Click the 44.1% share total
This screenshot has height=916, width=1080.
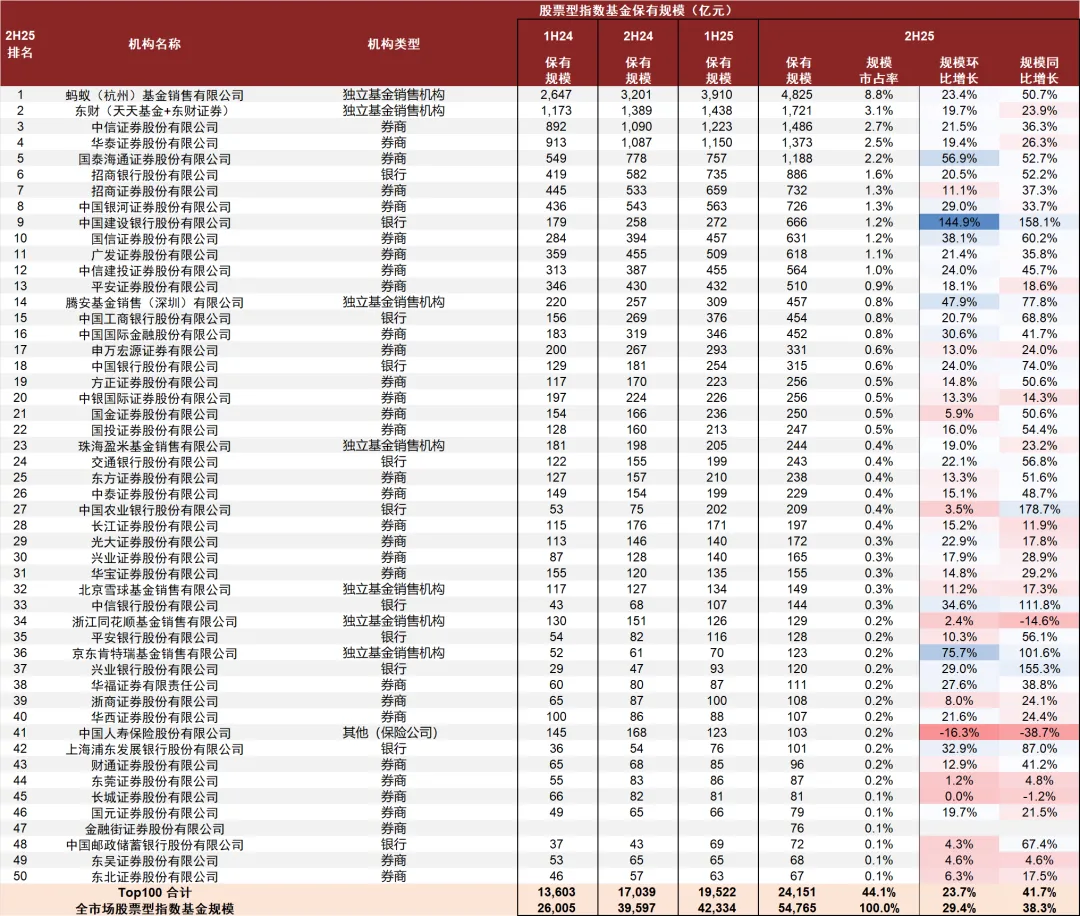tap(879, 893)
